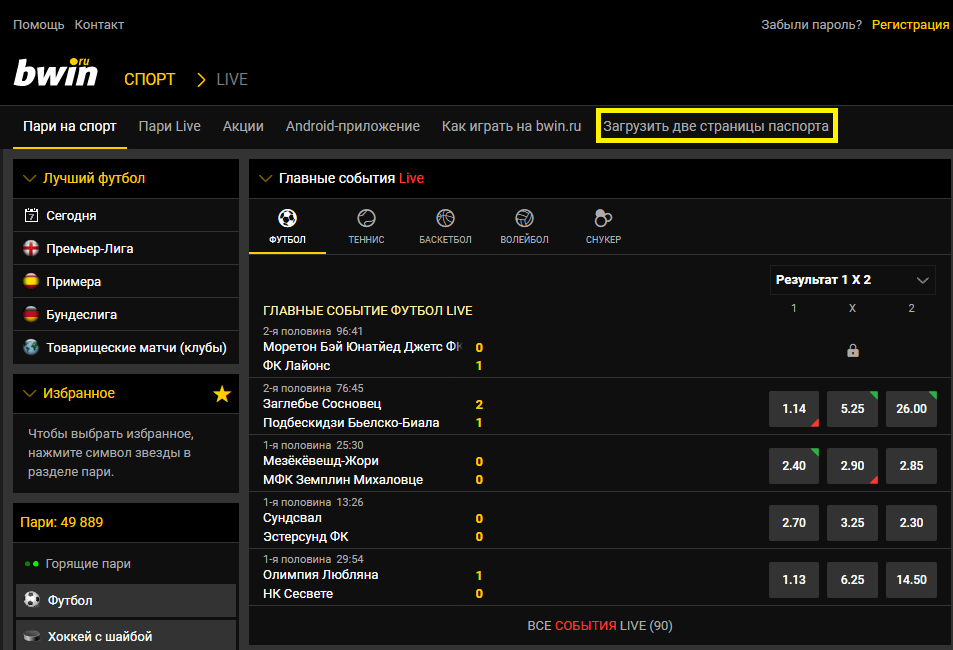Select the Футбол soccer ball icon

click(287, 218)
